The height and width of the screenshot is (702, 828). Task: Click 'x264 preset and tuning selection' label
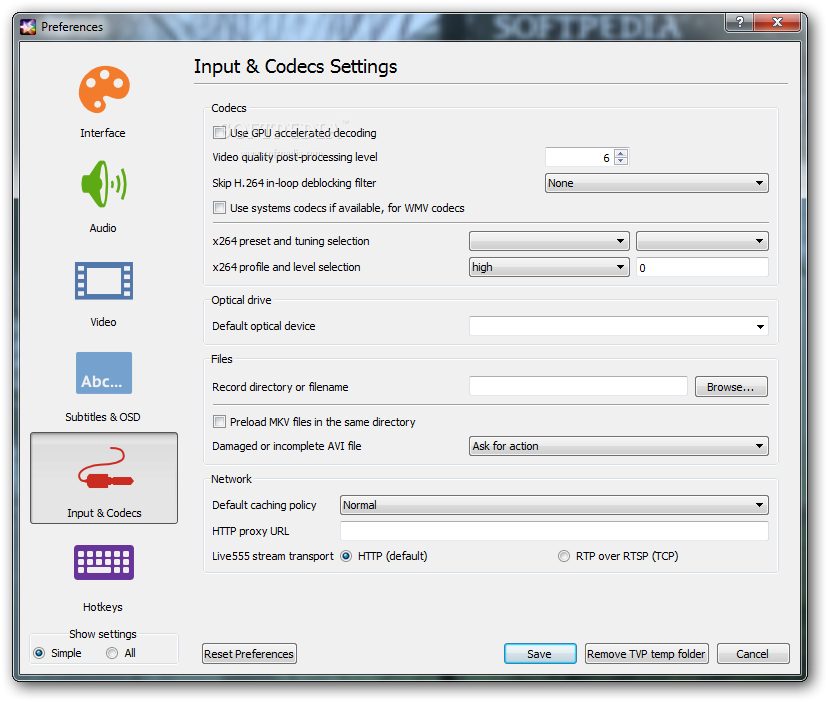pos(291,241)
